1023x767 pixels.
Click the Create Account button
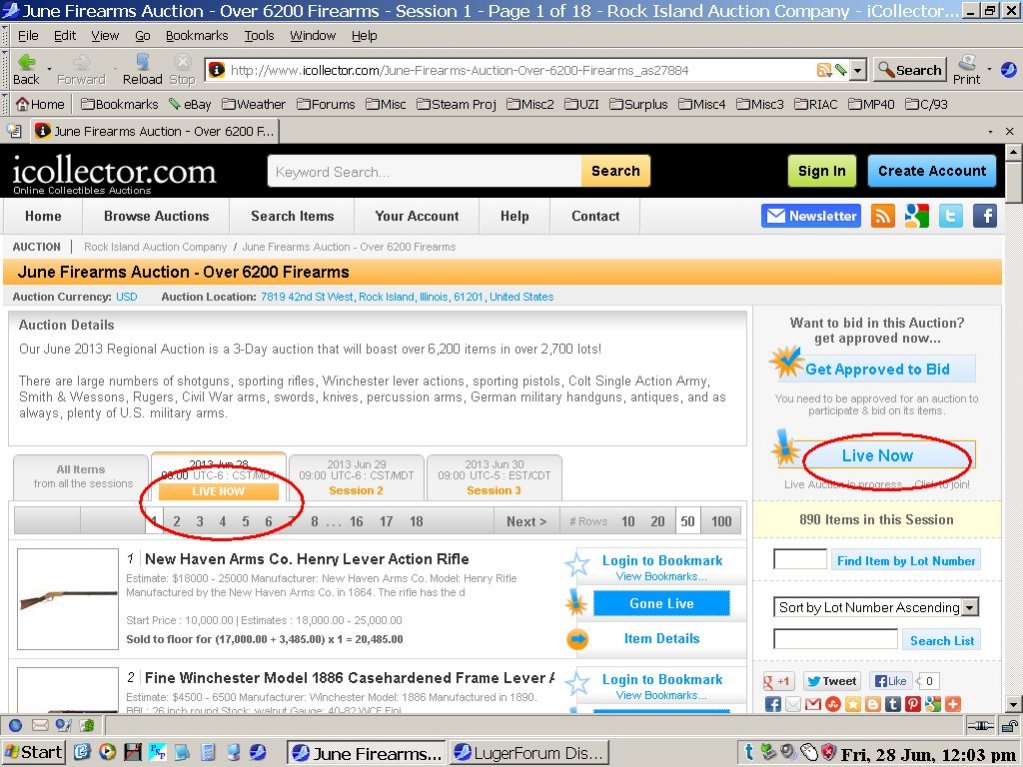coord(932,171)
